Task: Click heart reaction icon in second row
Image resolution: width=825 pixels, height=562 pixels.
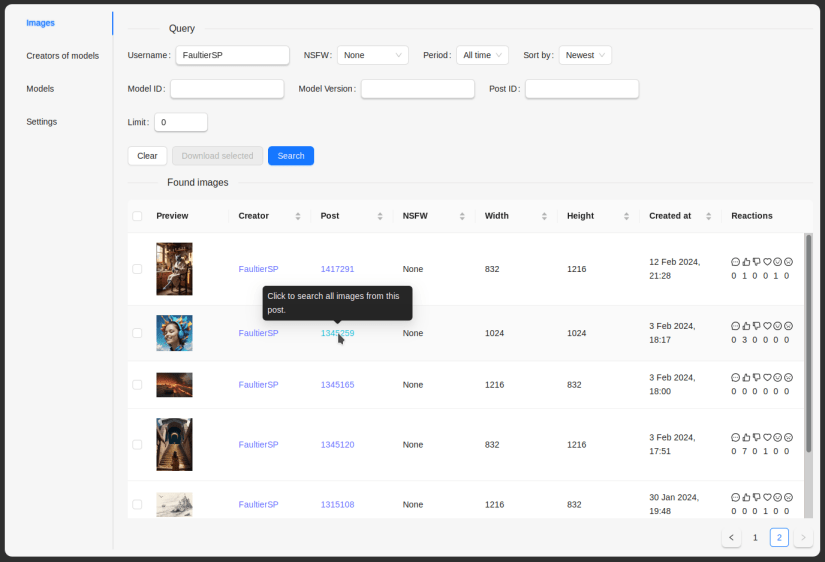Action: [x=767, y=326]
